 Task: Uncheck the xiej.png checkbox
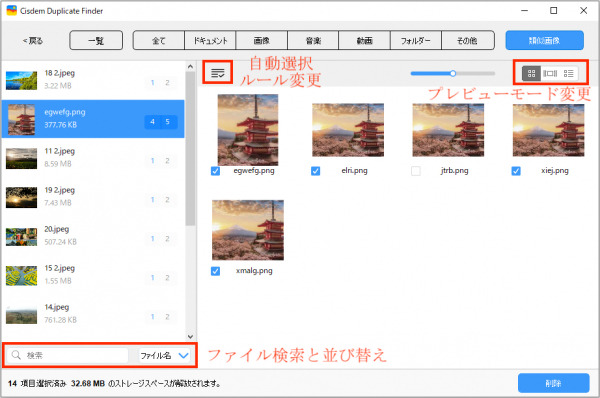[x=516, y=171]
